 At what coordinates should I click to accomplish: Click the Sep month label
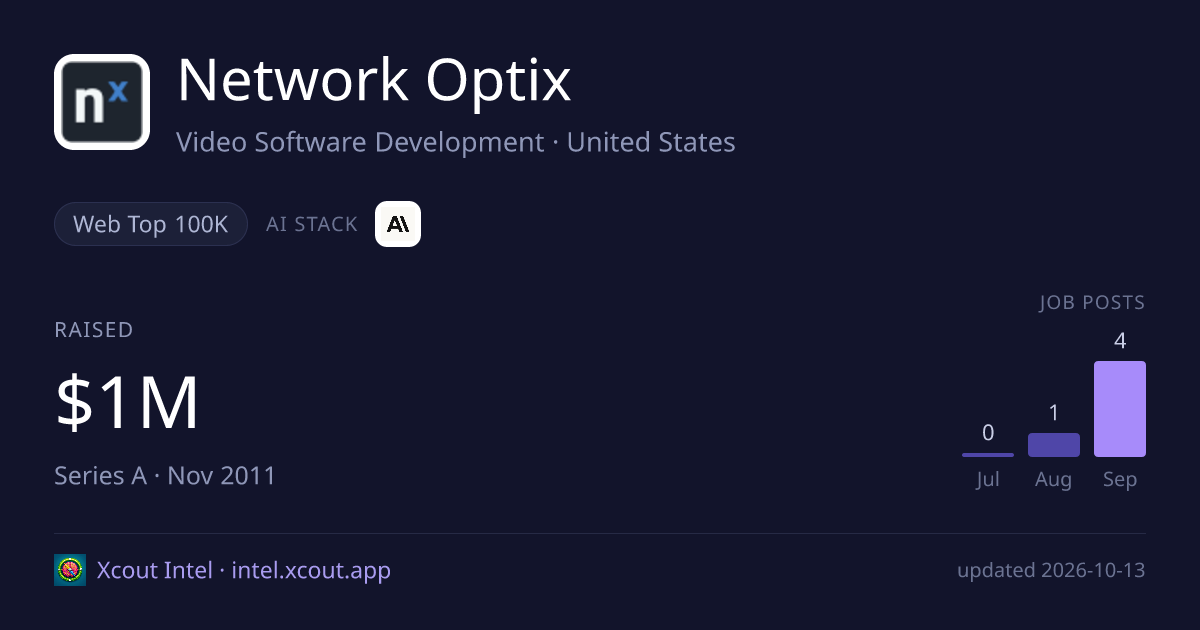[1120, 479]
